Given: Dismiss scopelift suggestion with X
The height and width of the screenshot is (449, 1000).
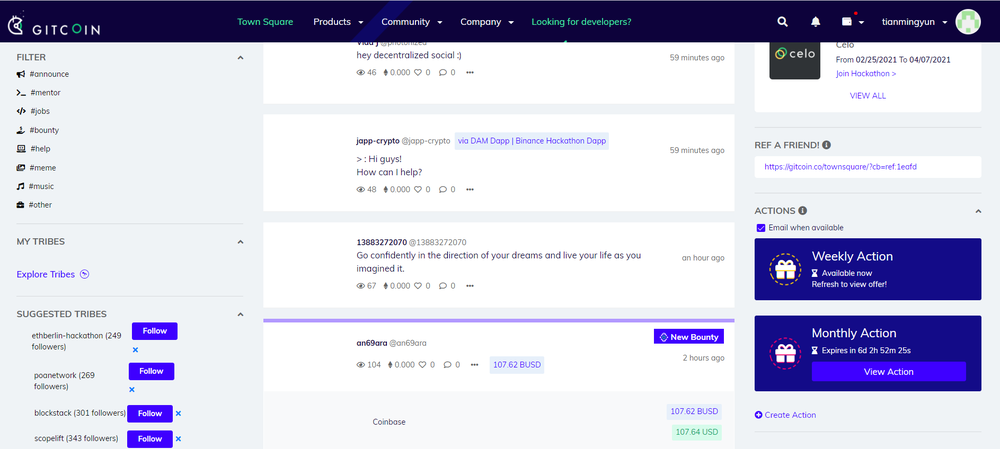Looking at the screenshot, I should (179, 439).
